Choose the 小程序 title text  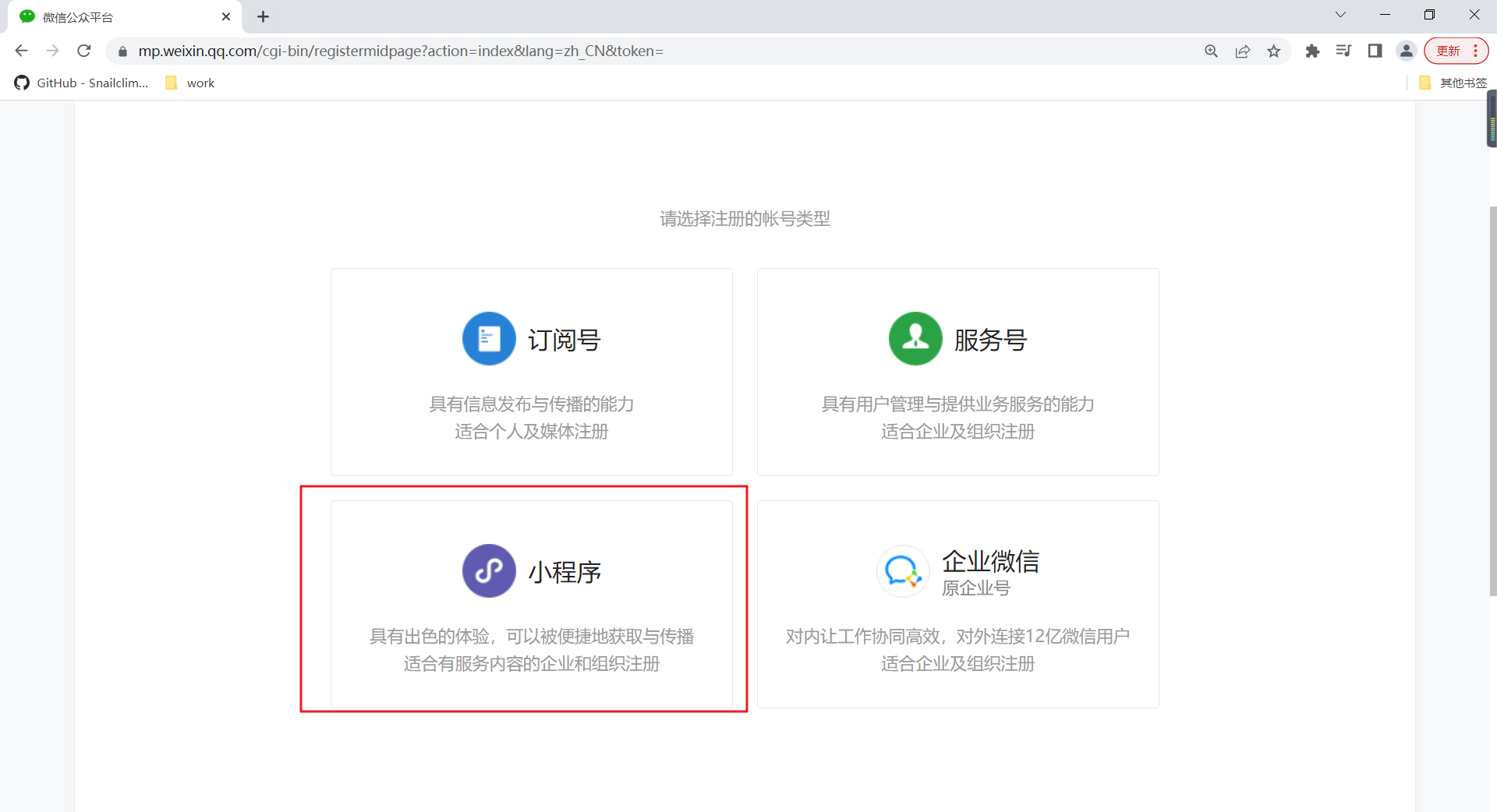click(x=564, y=572)
